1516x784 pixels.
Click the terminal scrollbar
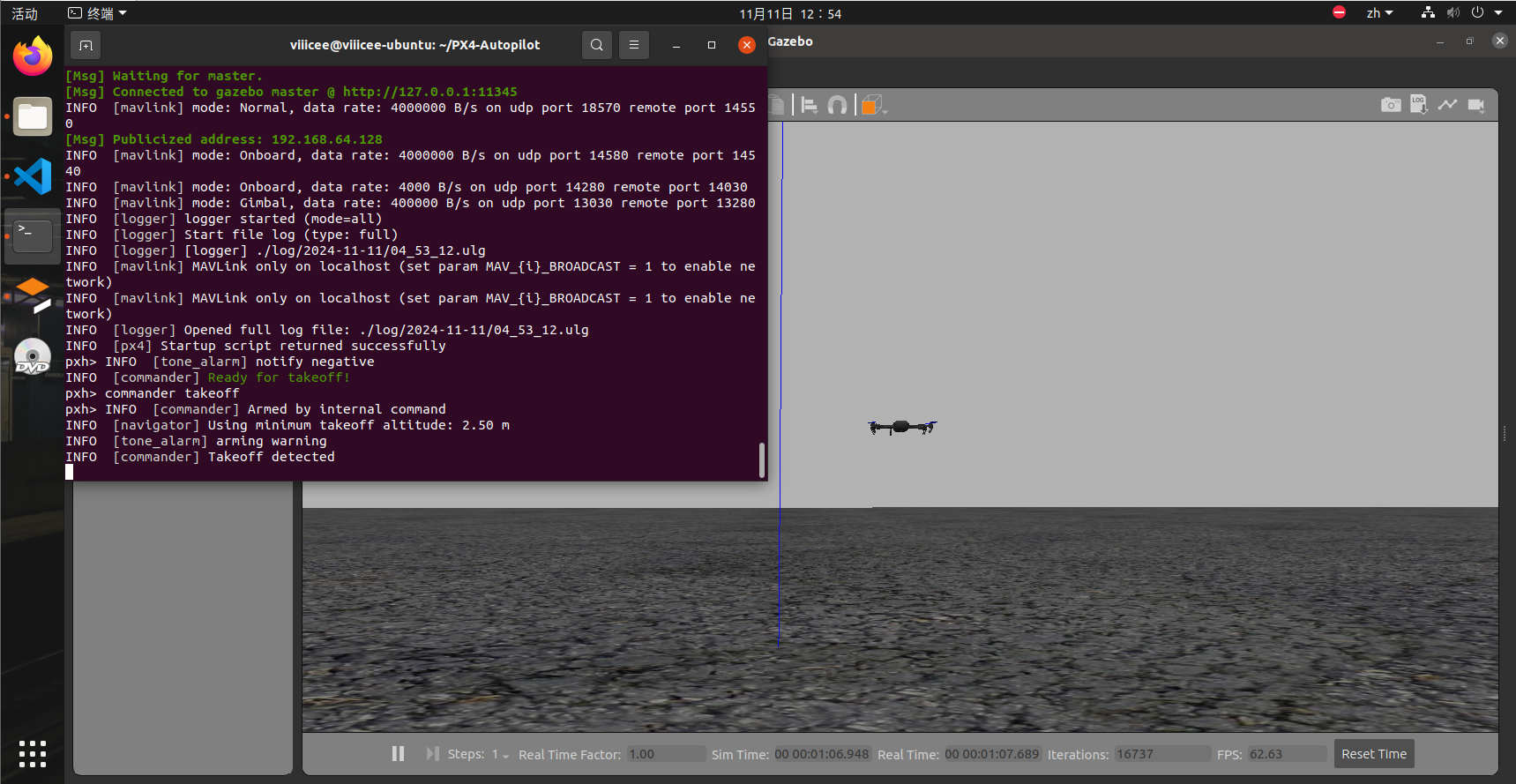pos(762,459)
